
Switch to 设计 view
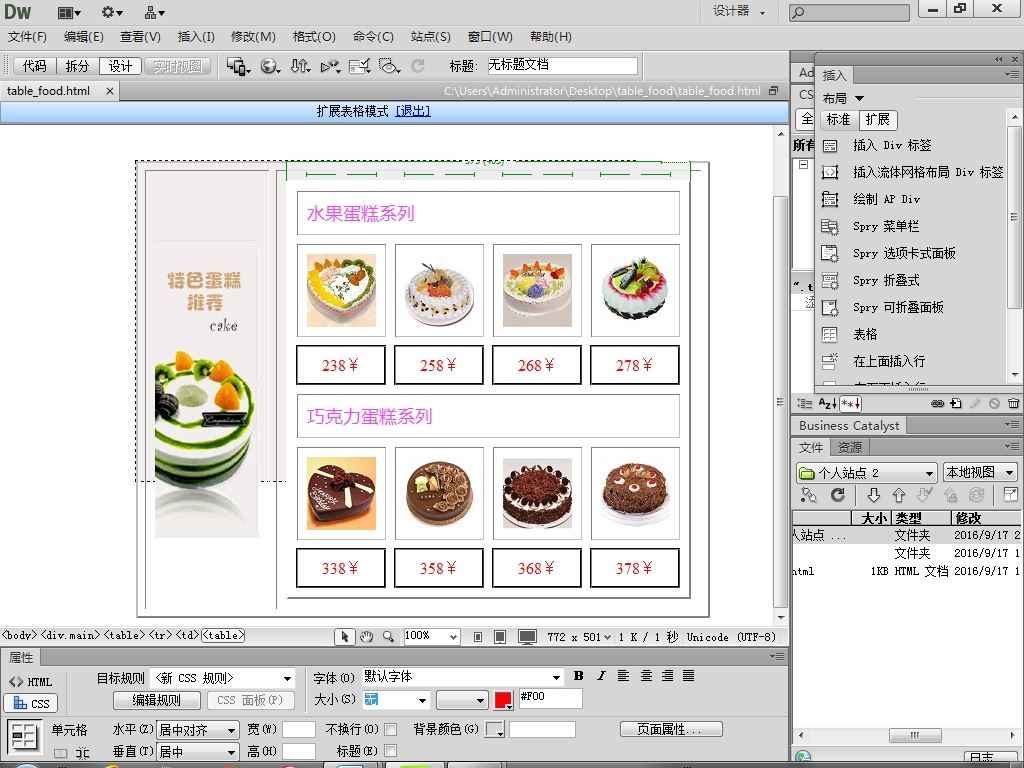point(120,66)
